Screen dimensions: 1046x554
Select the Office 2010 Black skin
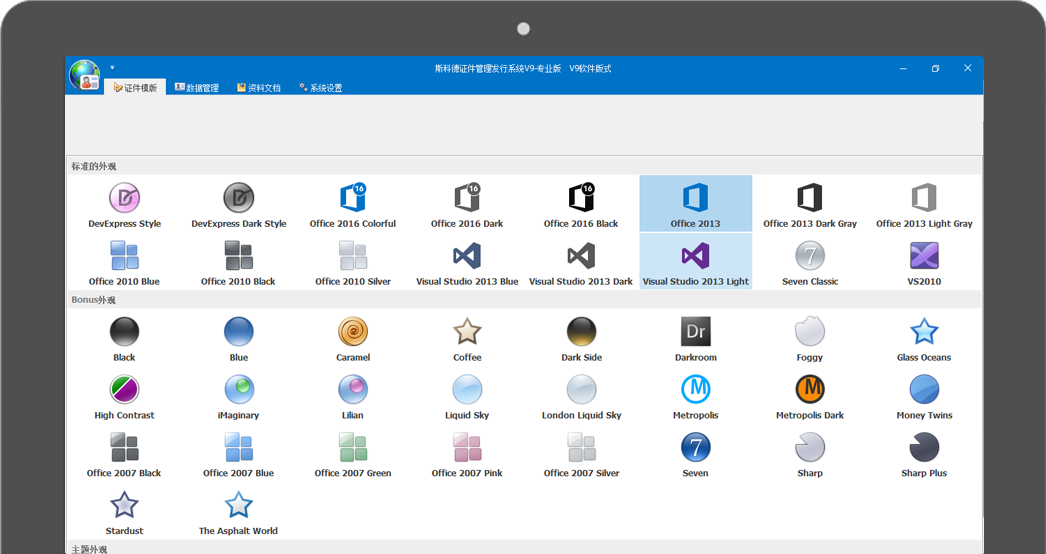pos(239,262)
